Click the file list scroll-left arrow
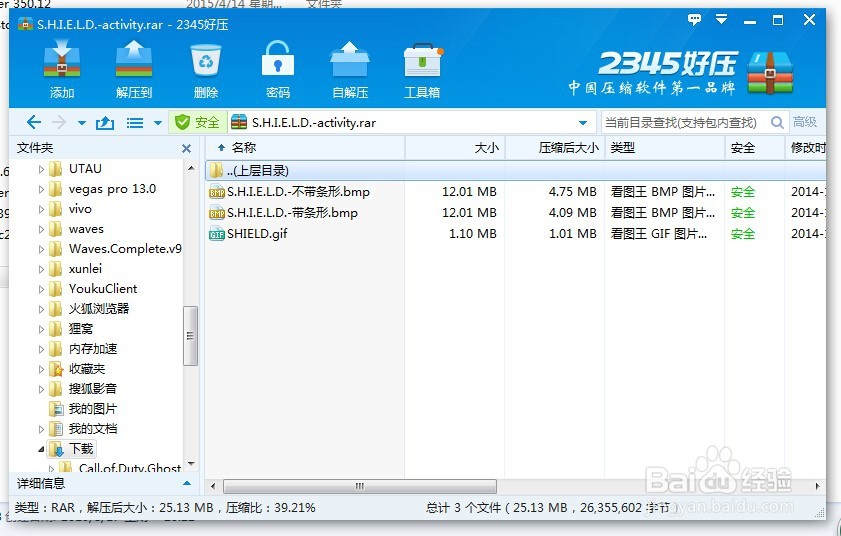The width and height of the screenshot is (841, 536). pos(213,487)
